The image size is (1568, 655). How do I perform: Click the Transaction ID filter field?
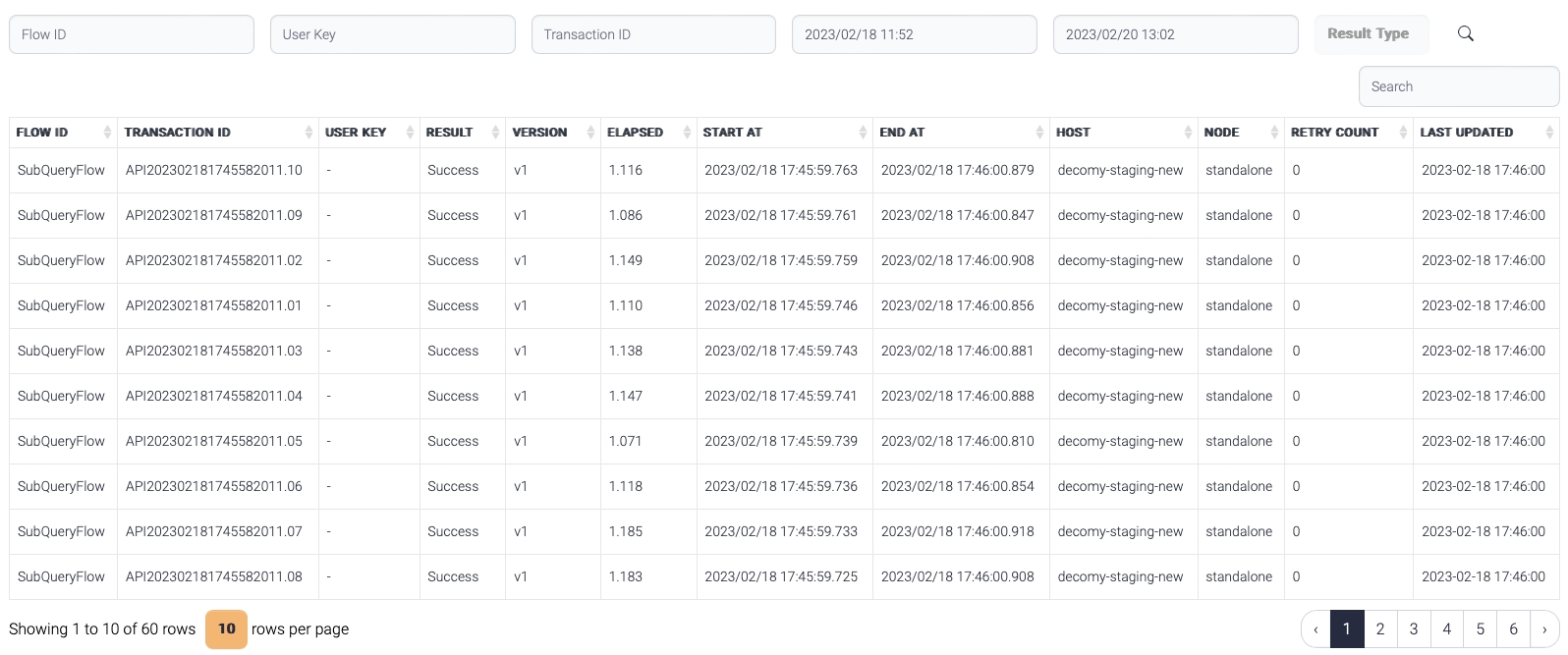coord(653,34)
